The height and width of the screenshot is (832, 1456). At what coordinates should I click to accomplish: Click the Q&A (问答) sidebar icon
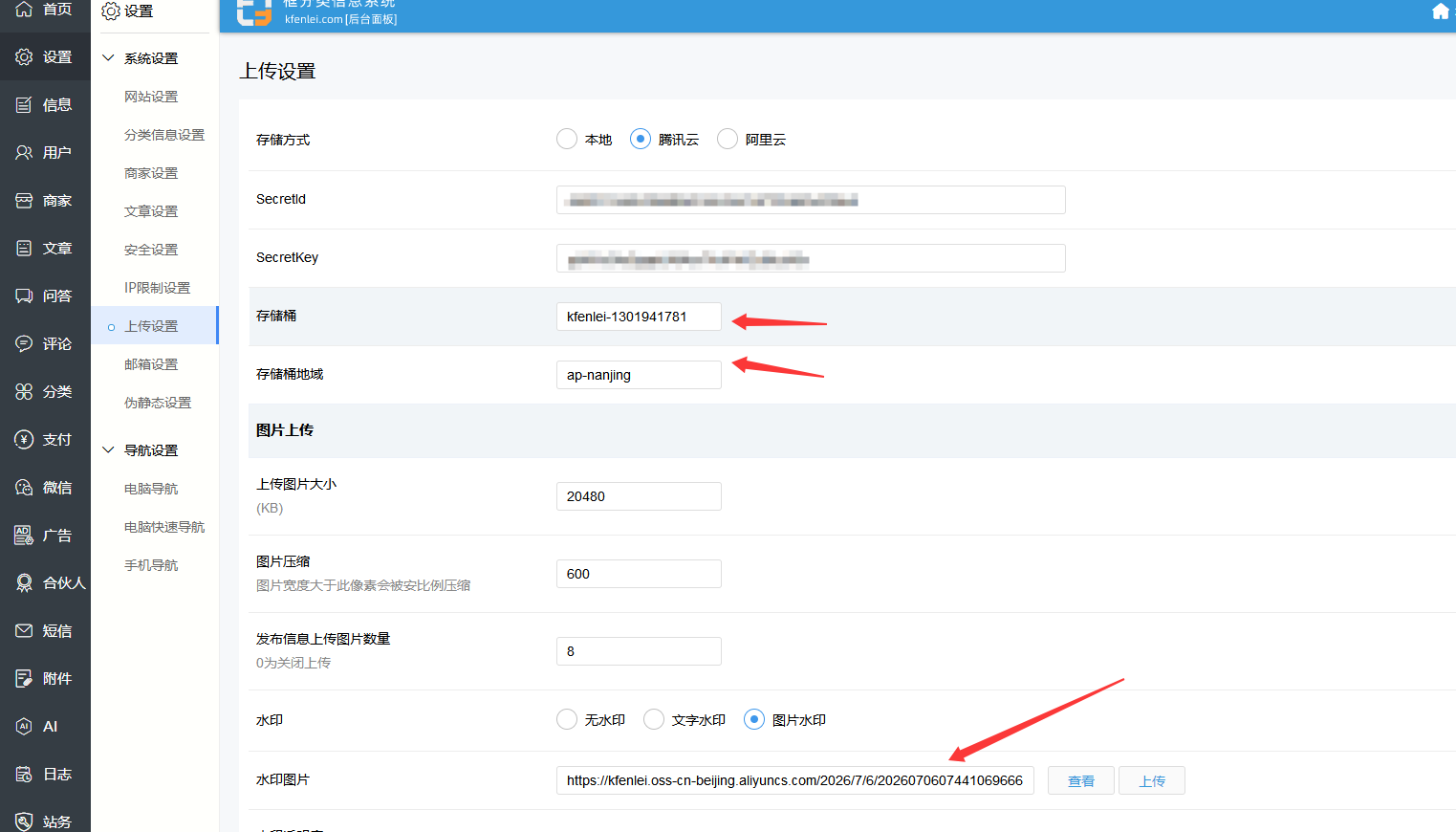coord(24,296)
